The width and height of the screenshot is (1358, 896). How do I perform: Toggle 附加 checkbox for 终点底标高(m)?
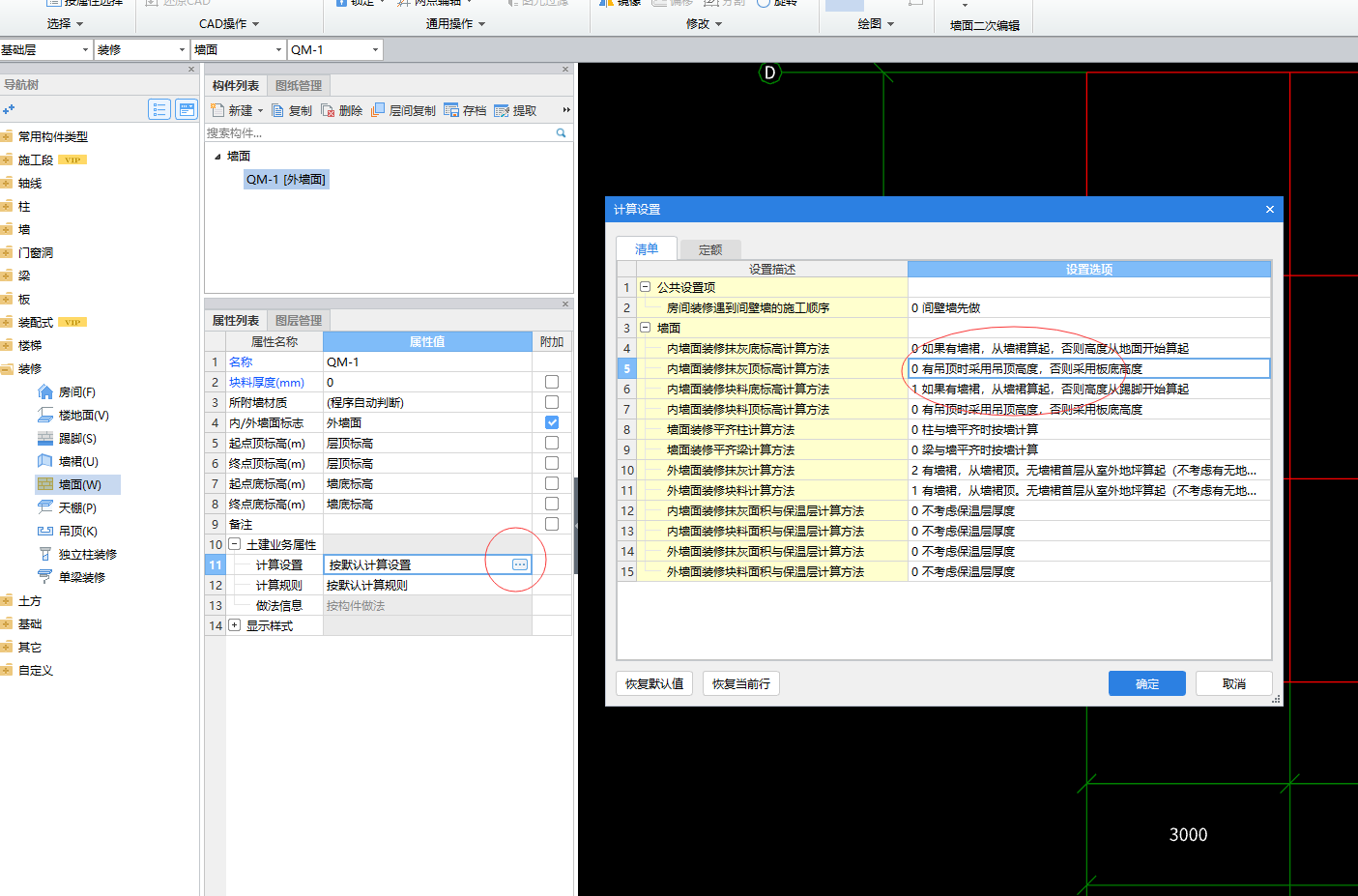pyautogui.click(x=552, y=504)
